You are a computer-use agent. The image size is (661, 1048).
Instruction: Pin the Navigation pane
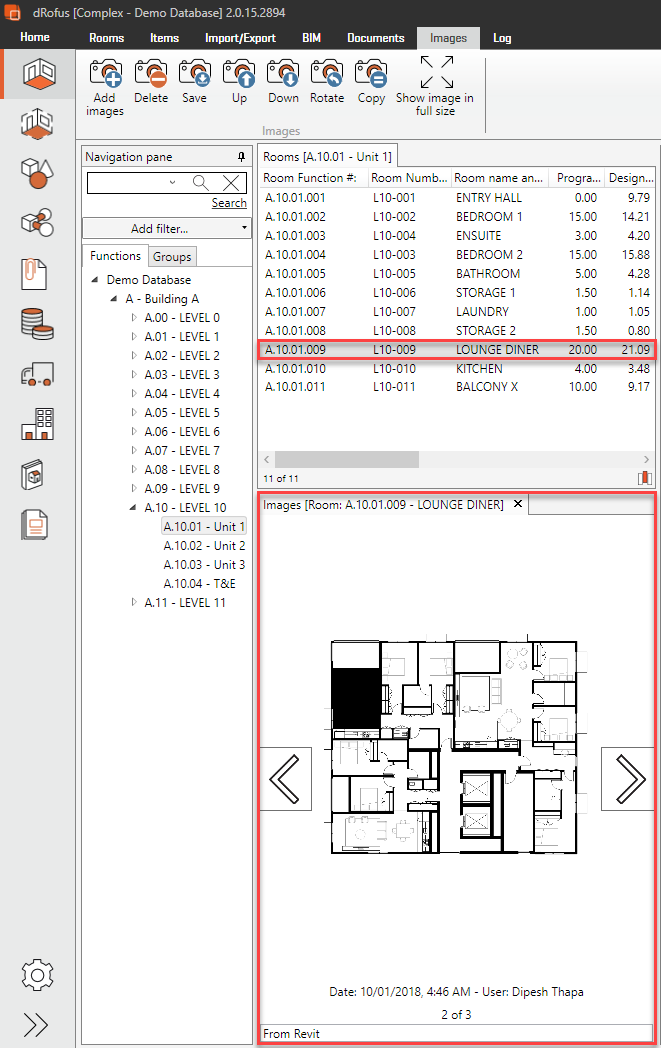point(241,157)
